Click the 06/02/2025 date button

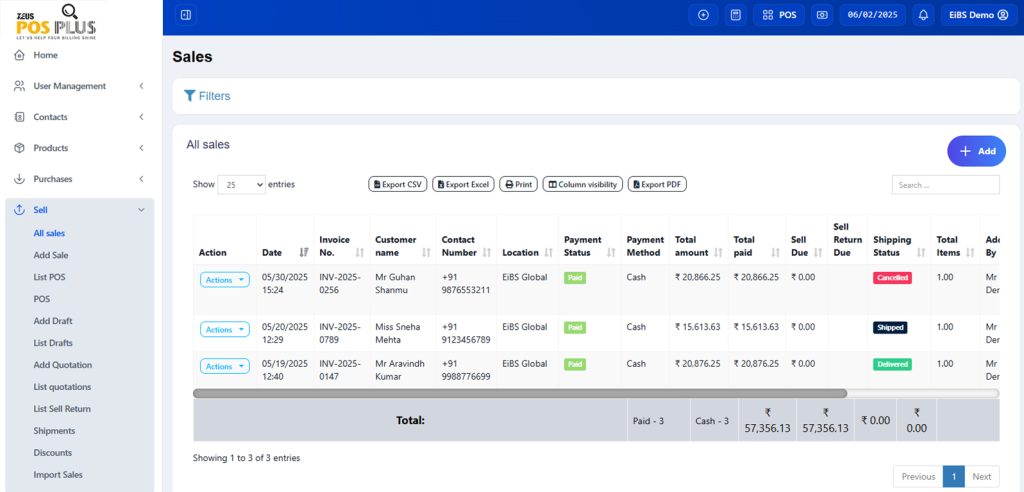tap(872, 15)
